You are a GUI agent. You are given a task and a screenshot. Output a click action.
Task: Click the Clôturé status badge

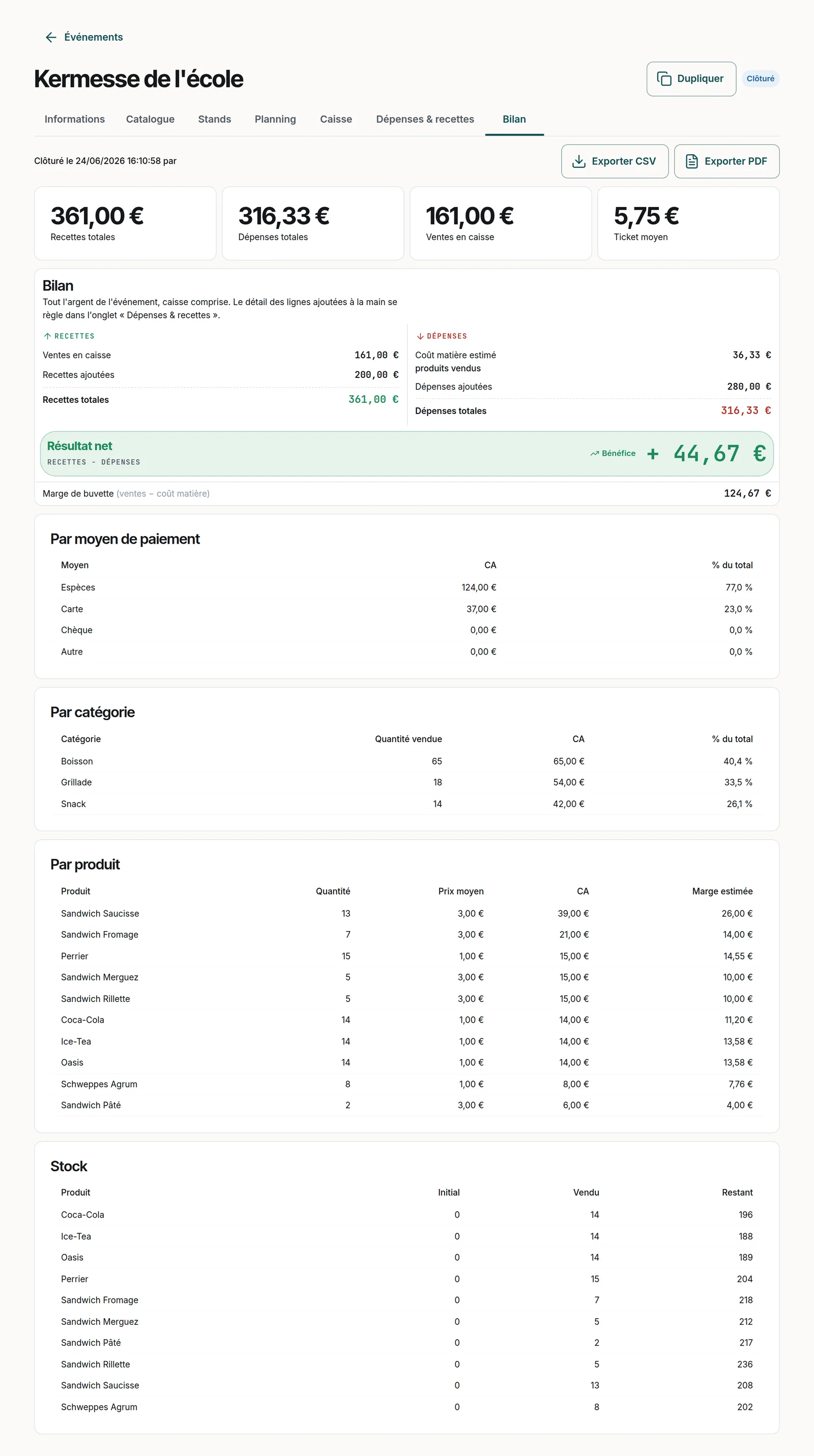[760, 78]
